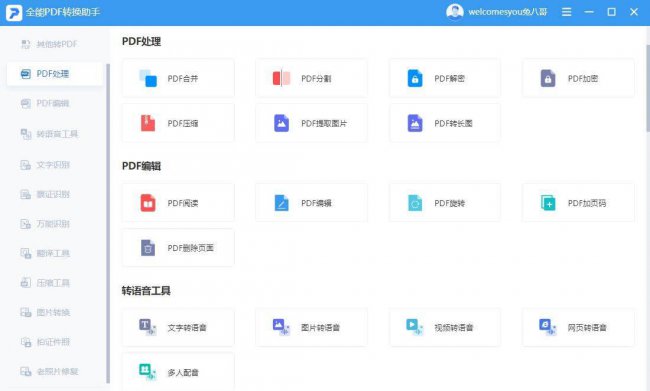Click the username welcomesyou label
650x391 pixels.
508,12
